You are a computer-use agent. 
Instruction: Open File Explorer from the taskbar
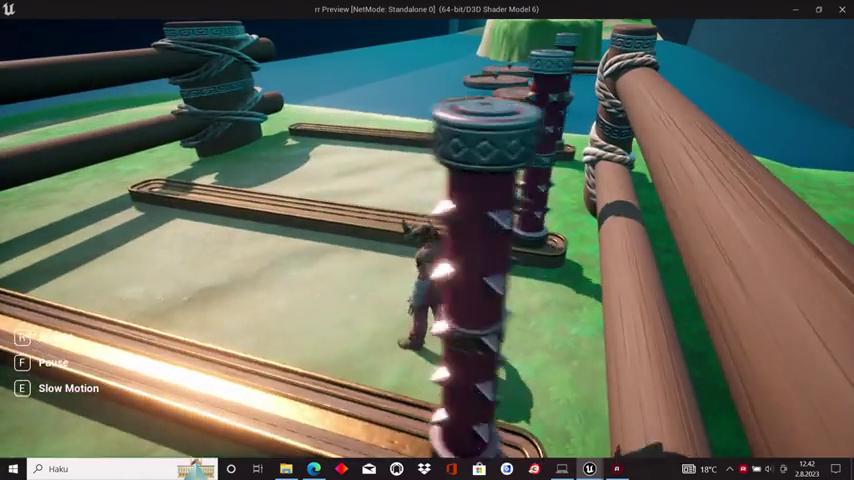click(x=286, y=469)
